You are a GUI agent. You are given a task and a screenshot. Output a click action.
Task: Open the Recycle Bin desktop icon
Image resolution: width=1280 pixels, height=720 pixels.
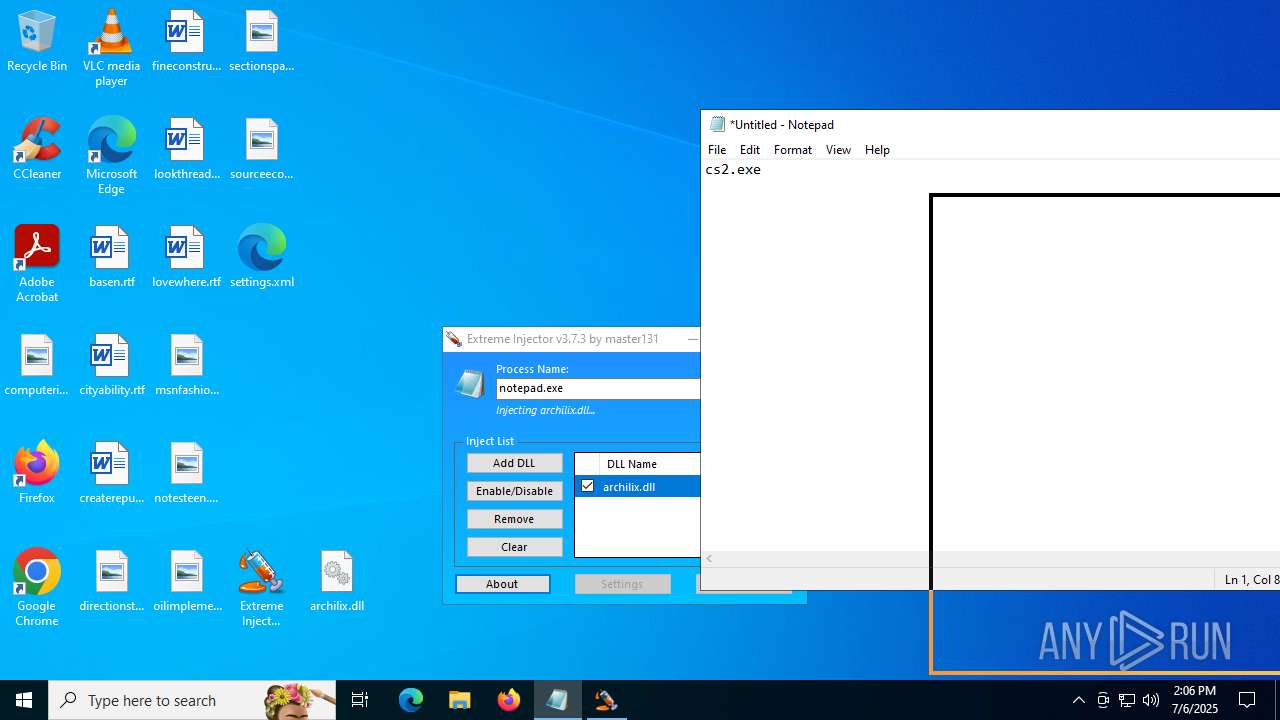tap(37, 42)
